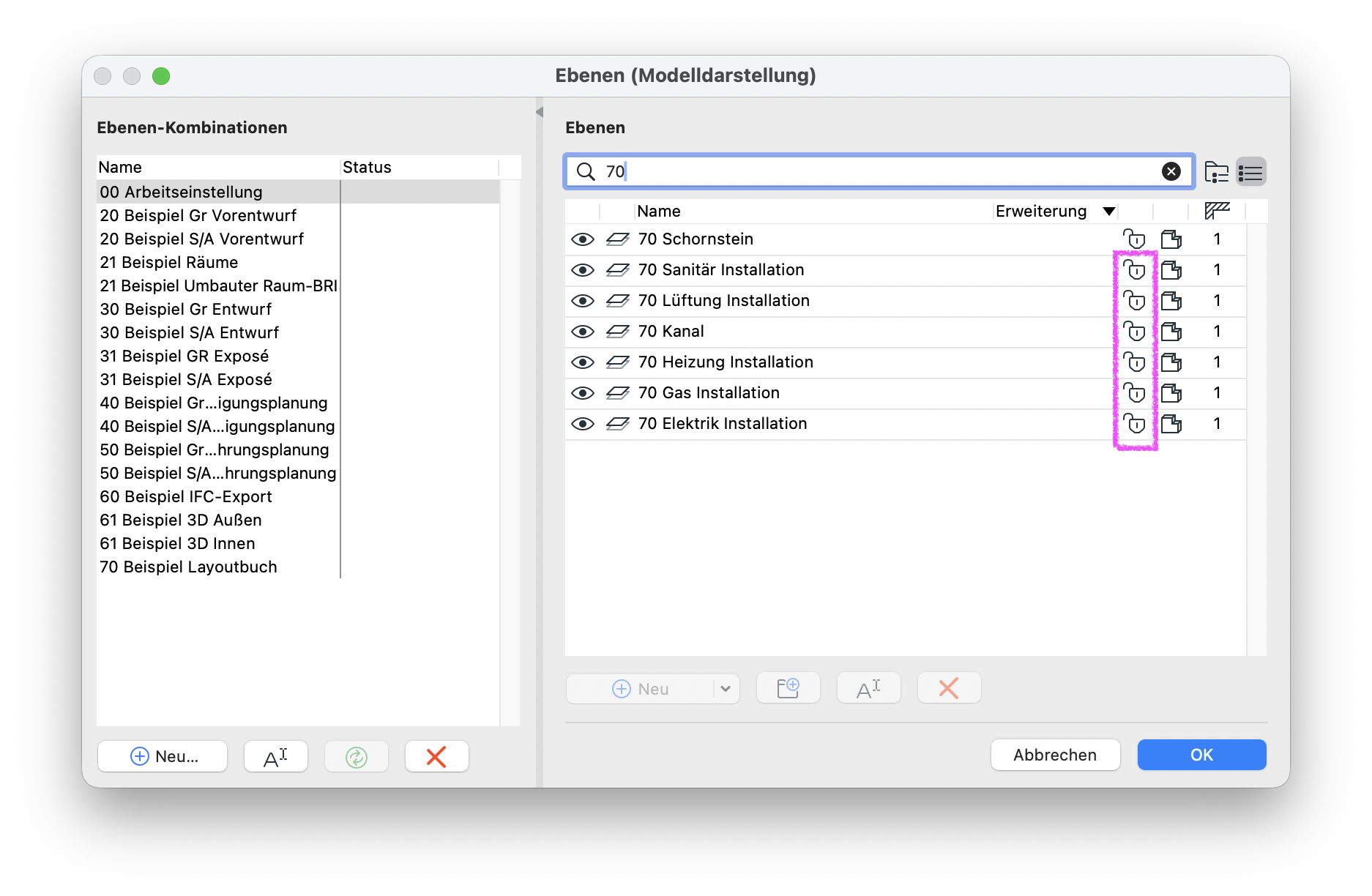Hide the 70 Heizung Installation layer
Image resolution: width=1372 pixels, height=896 pixels.
click(x=583, y=362)
